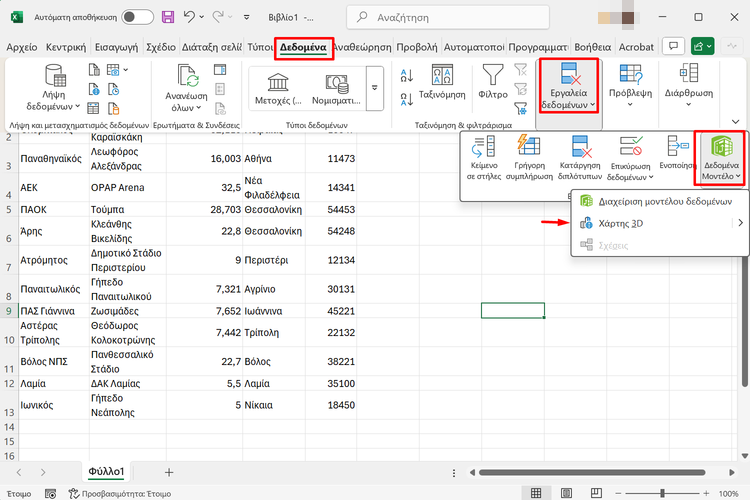Image resolution: width=750 pixels, height=500 pixels.
Task: Switch to the Εισαγωγή ribbon tab
Action: (x=116, y=47)
